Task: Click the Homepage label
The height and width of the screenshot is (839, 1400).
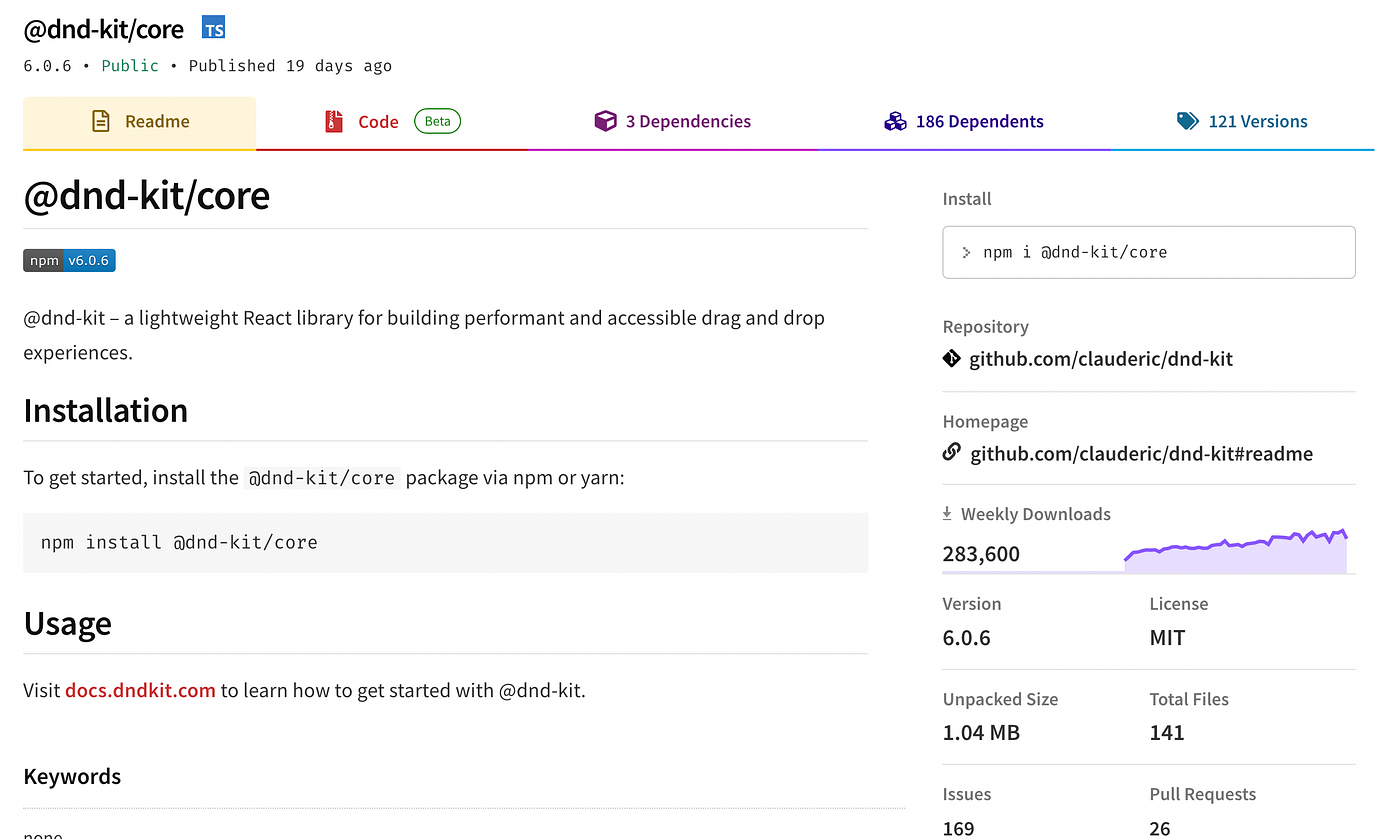Action: tap(985, 422)
